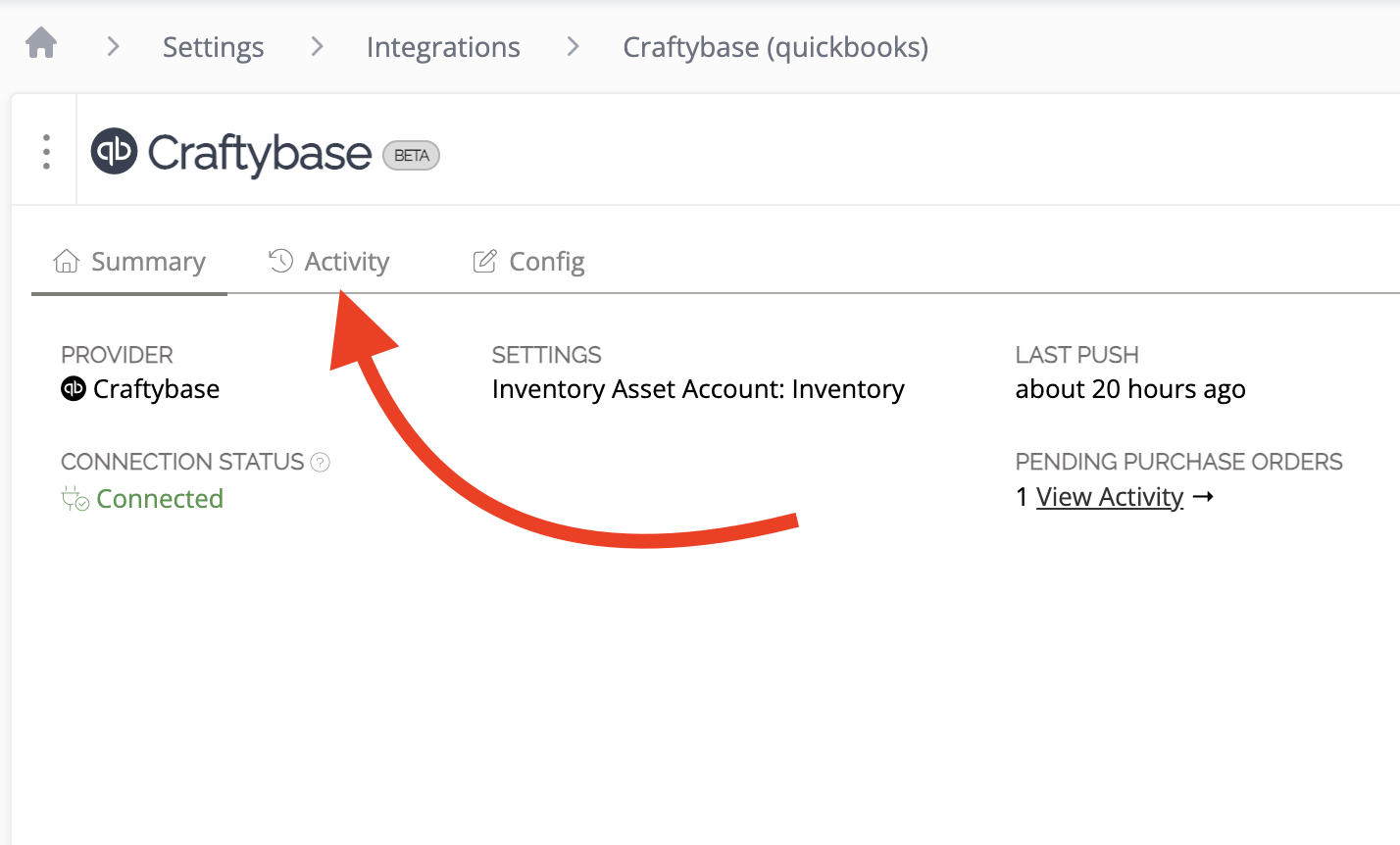Select the Summary tab
1400x845 pixels.
129,262
